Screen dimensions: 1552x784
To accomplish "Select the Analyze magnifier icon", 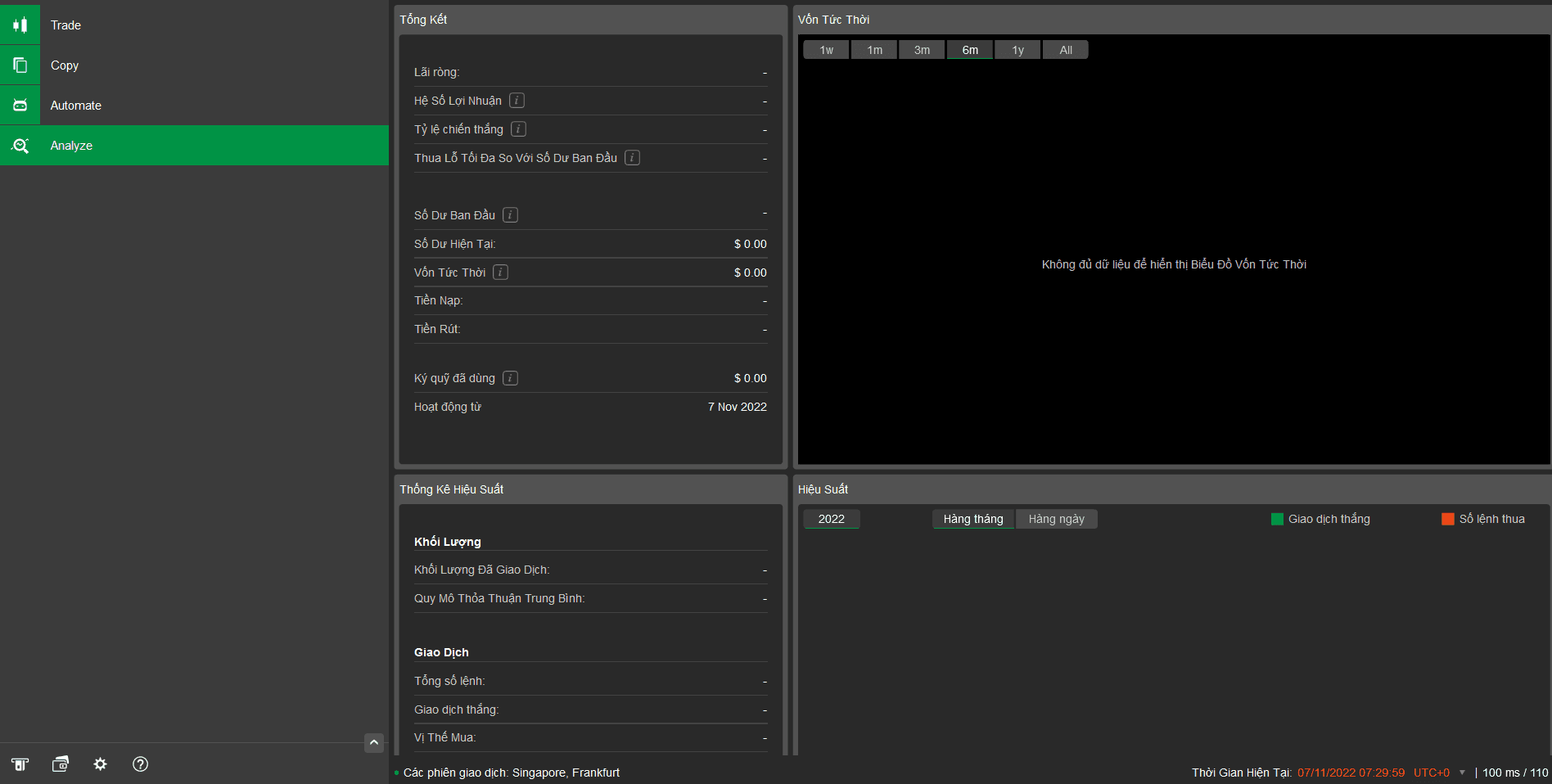I will coord(20,145).
